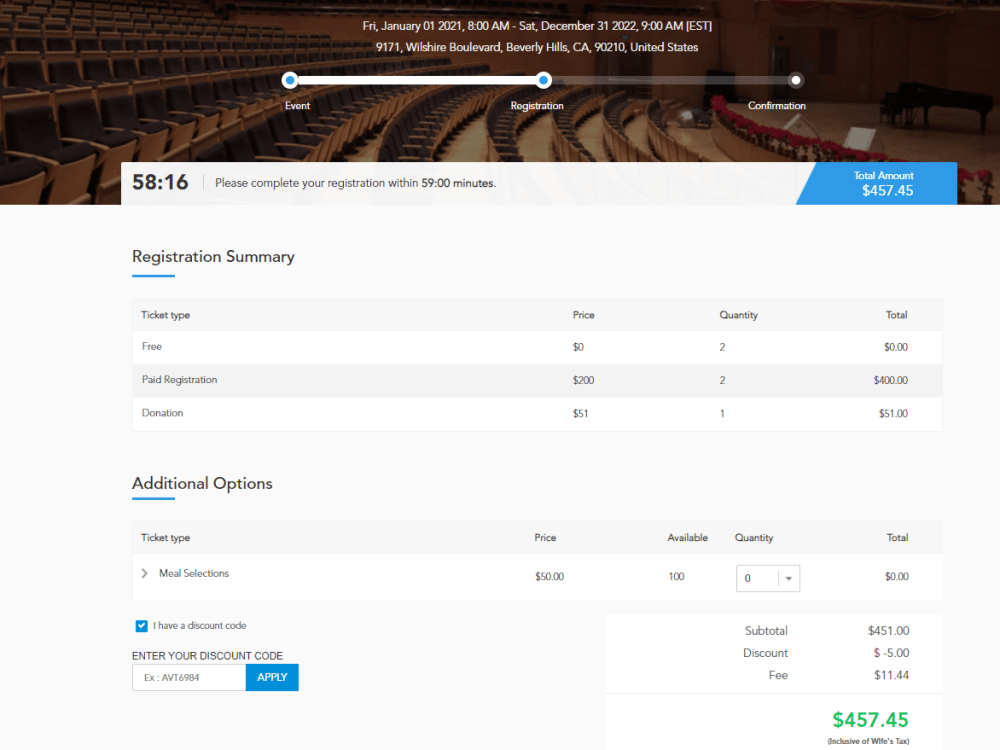Click the Meal Selections $50.00 price
This screenshot has height=750, width=1000.
(x=549, y=577)
